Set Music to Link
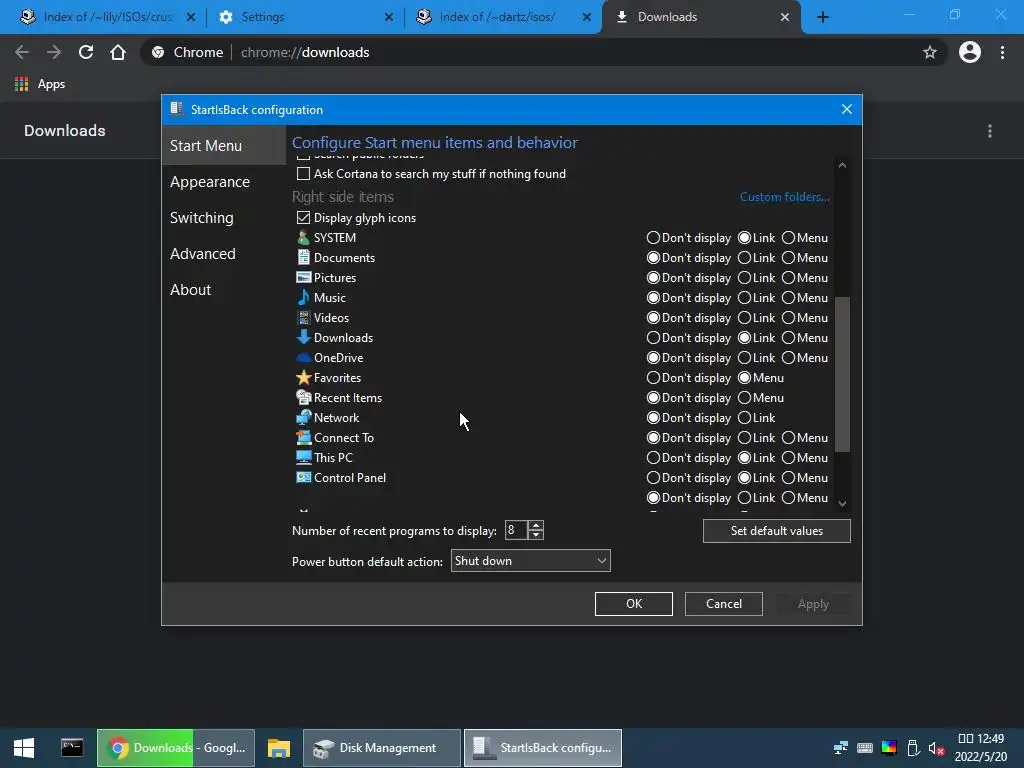 (744, 298)
